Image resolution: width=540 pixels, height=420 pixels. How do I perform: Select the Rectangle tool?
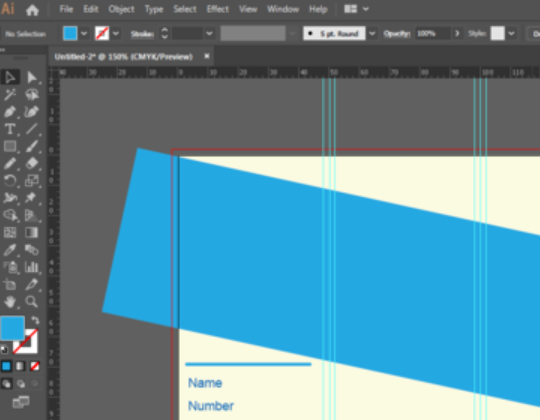point(10,146)
